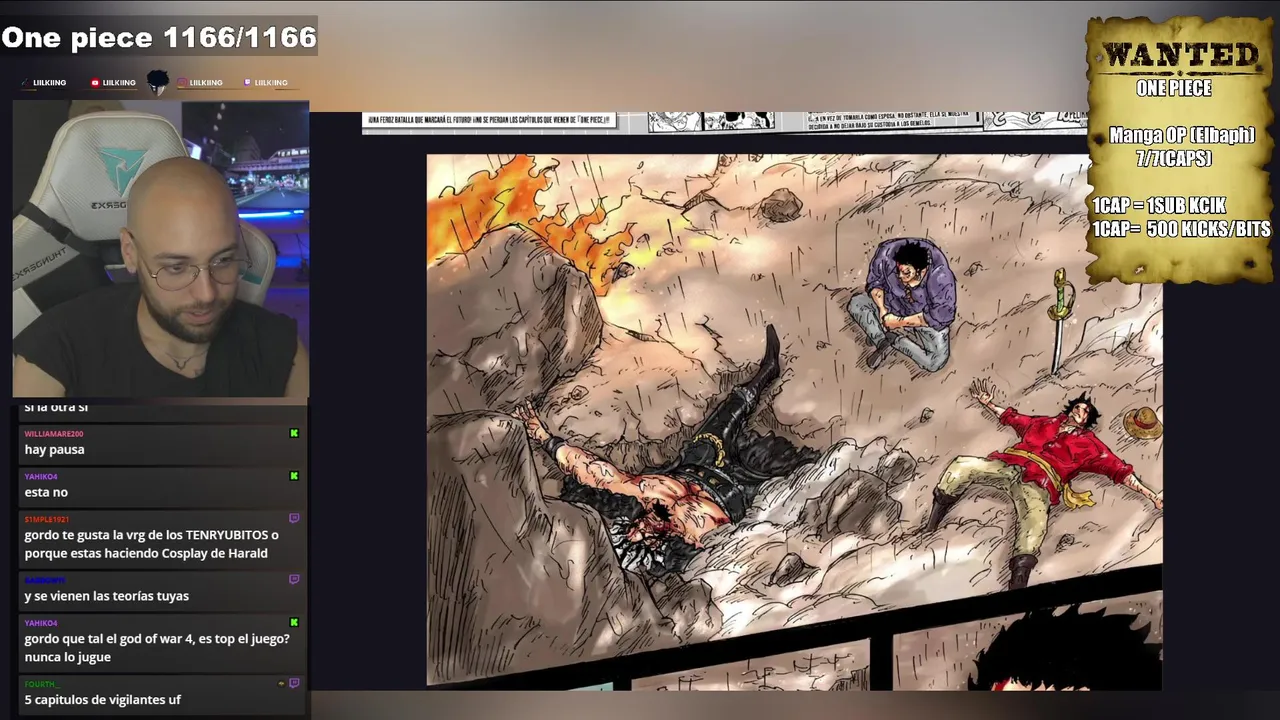Click Twitch badge on S1MPLE1921's message
The width and height of the screenshot is (1280, 720).
pos(294,519)
